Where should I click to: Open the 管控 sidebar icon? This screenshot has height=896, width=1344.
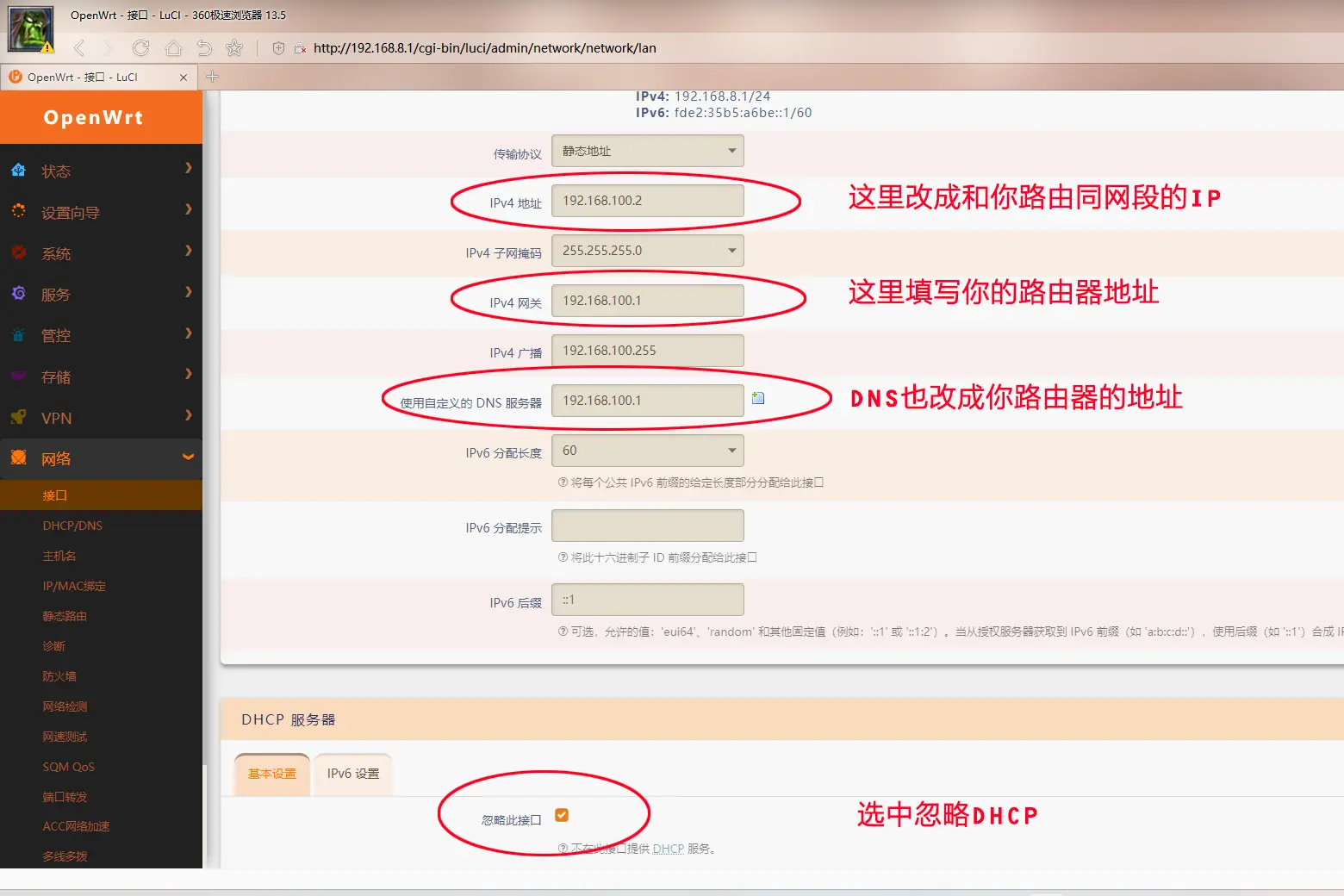(x=19, y=335)
